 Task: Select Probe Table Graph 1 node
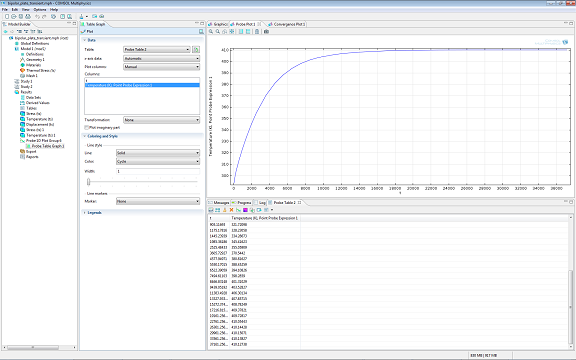tap(45, 146)
